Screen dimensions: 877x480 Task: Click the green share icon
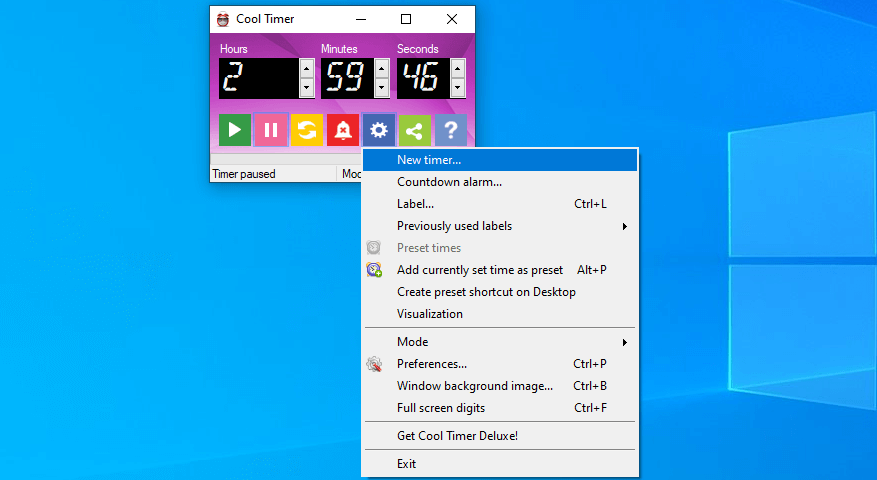pos(414,130)
